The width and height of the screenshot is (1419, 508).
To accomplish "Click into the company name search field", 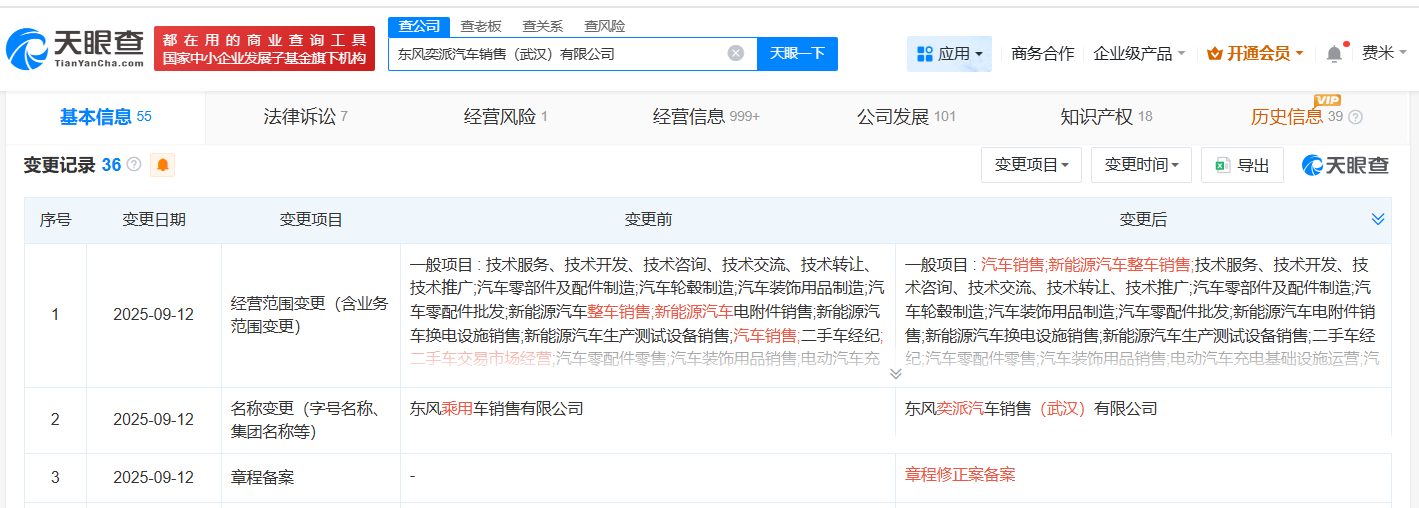I will [555, 54].
